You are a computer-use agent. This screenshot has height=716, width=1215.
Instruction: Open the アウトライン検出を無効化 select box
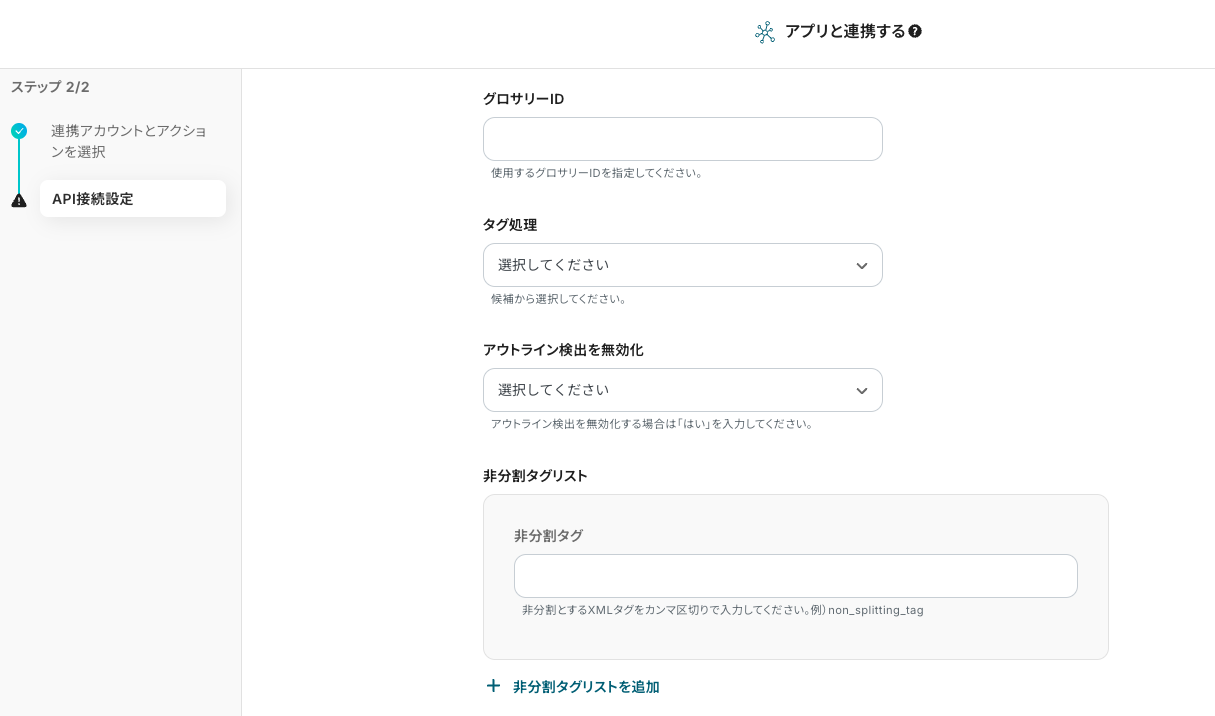[670, 390]
